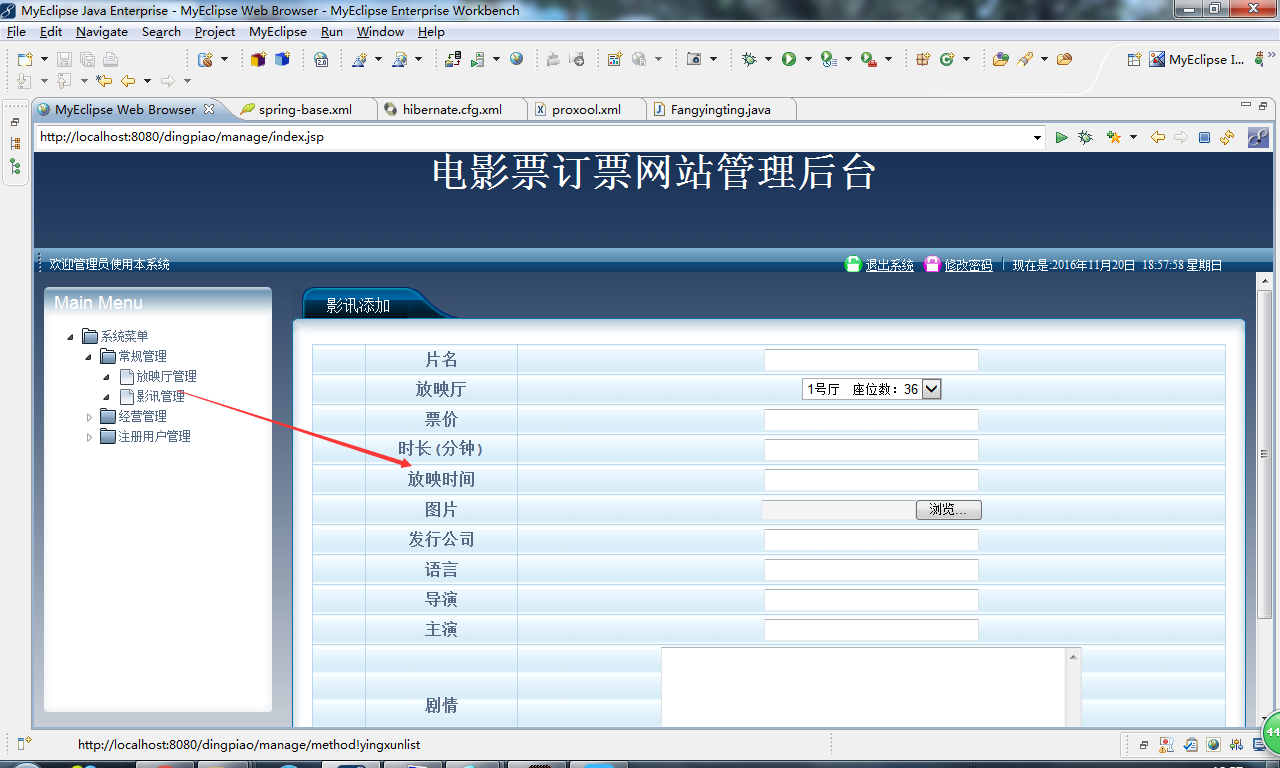
Task: Click the 退出系统 logout icon
Action: point(853,264)
